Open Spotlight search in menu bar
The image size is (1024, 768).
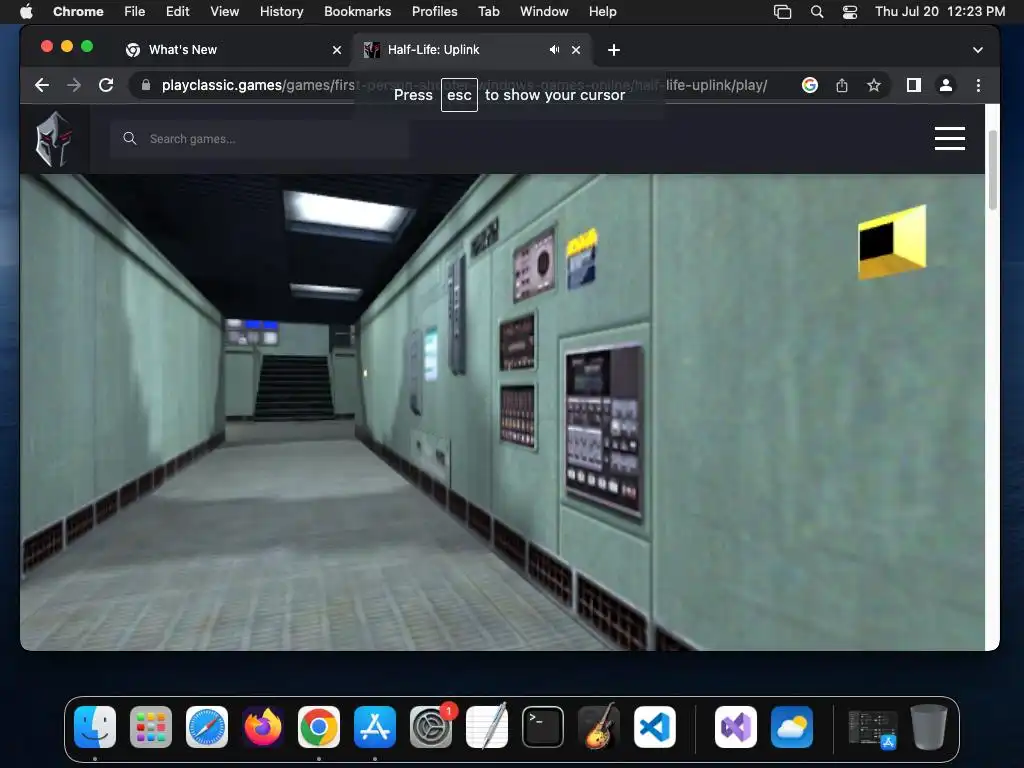pyautogui.click(x=816, y=12)
